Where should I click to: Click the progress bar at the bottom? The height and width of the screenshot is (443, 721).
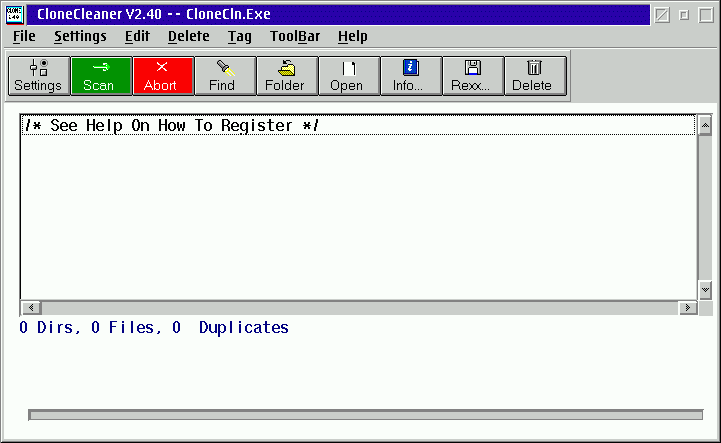coord(366,415)
